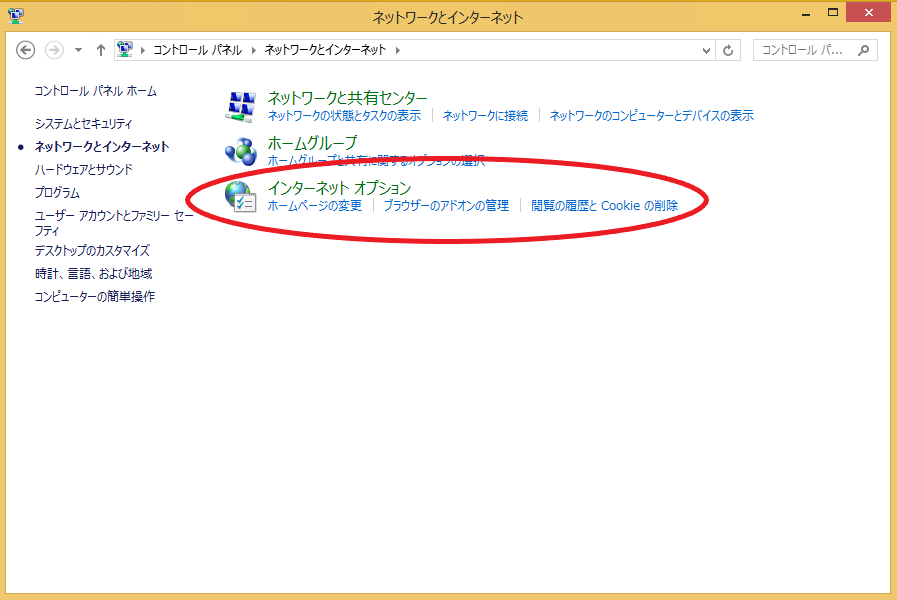This screenshot has height=600, width=897.
Task: Open ネットワークに接続 link
Action: click(485, 116)
